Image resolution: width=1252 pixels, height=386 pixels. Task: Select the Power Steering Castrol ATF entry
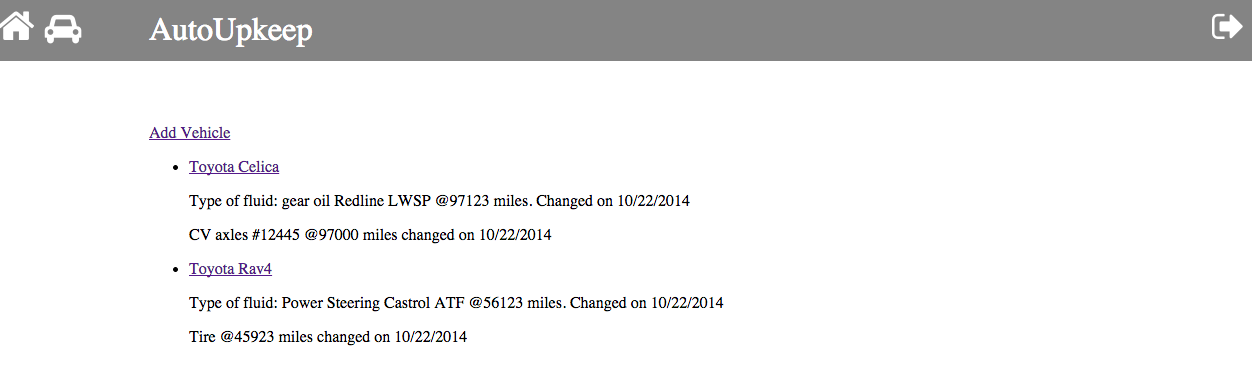click(456, 303)
